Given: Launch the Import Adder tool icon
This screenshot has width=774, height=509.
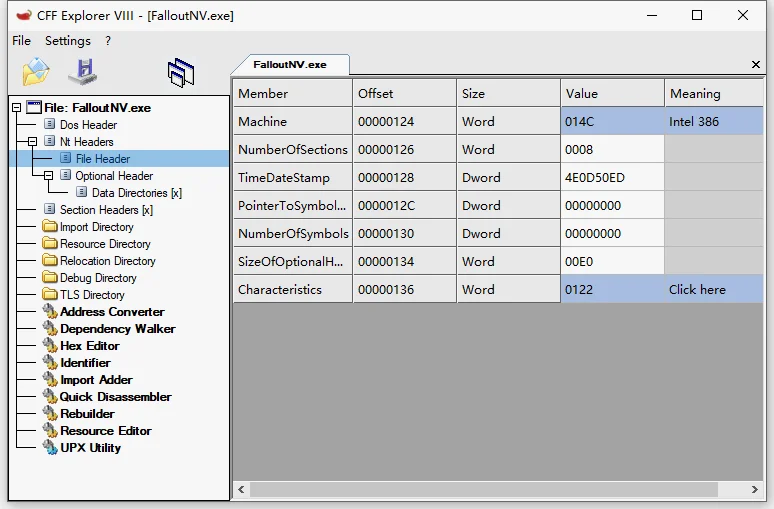Looking at the screenshot, I should click(50, 379).
